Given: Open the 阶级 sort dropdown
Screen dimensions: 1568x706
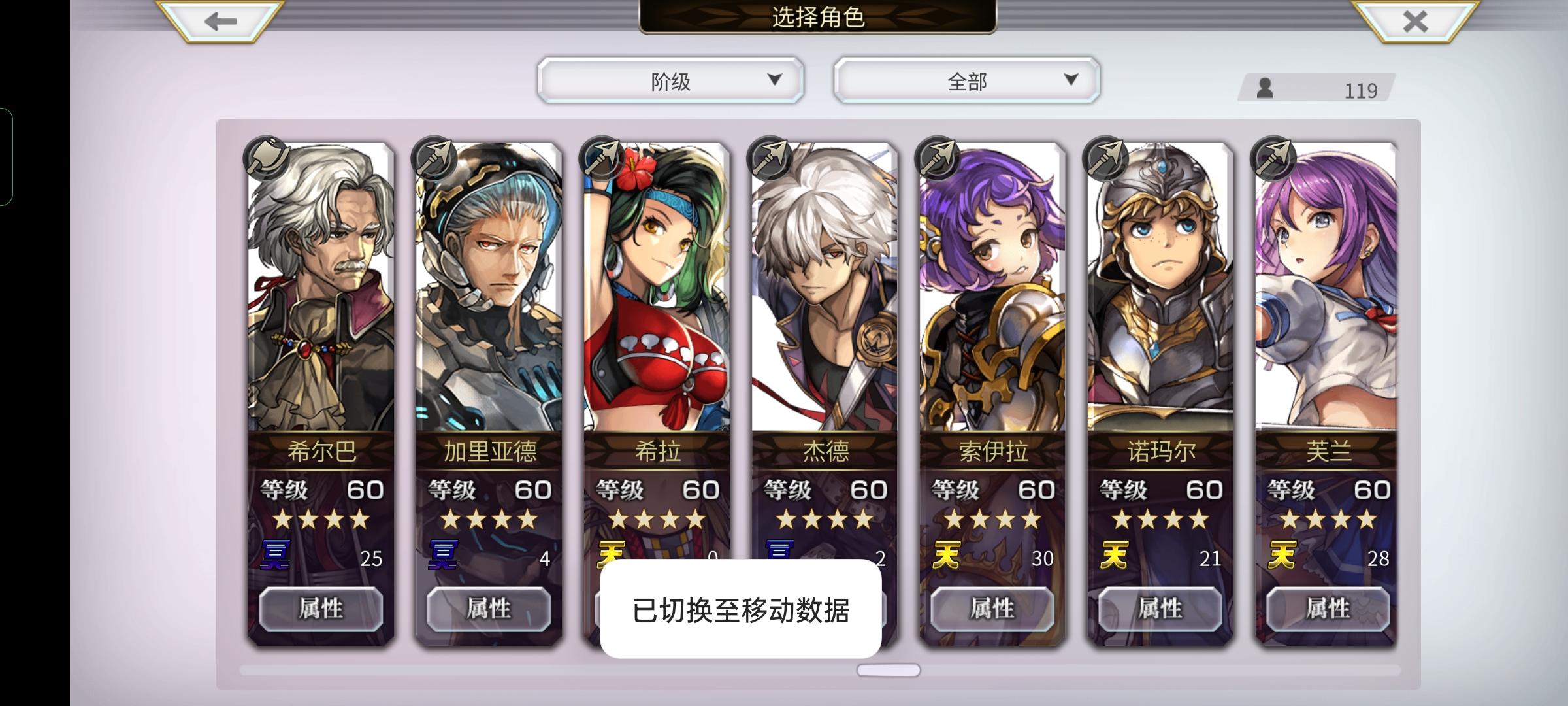Looking at the screenshot, I should [670, 80].
